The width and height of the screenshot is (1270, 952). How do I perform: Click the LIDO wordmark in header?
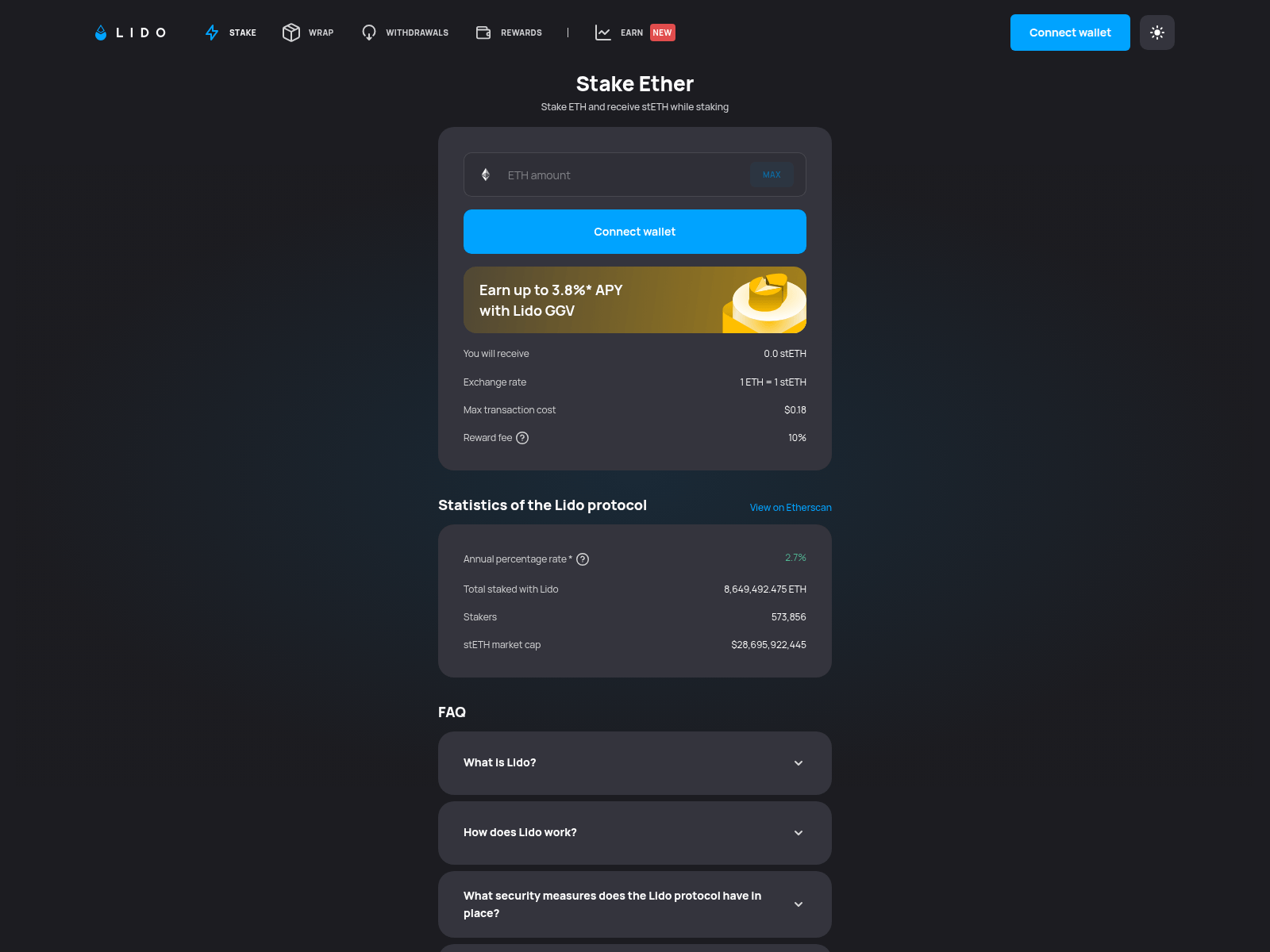(x=141, y=33)
